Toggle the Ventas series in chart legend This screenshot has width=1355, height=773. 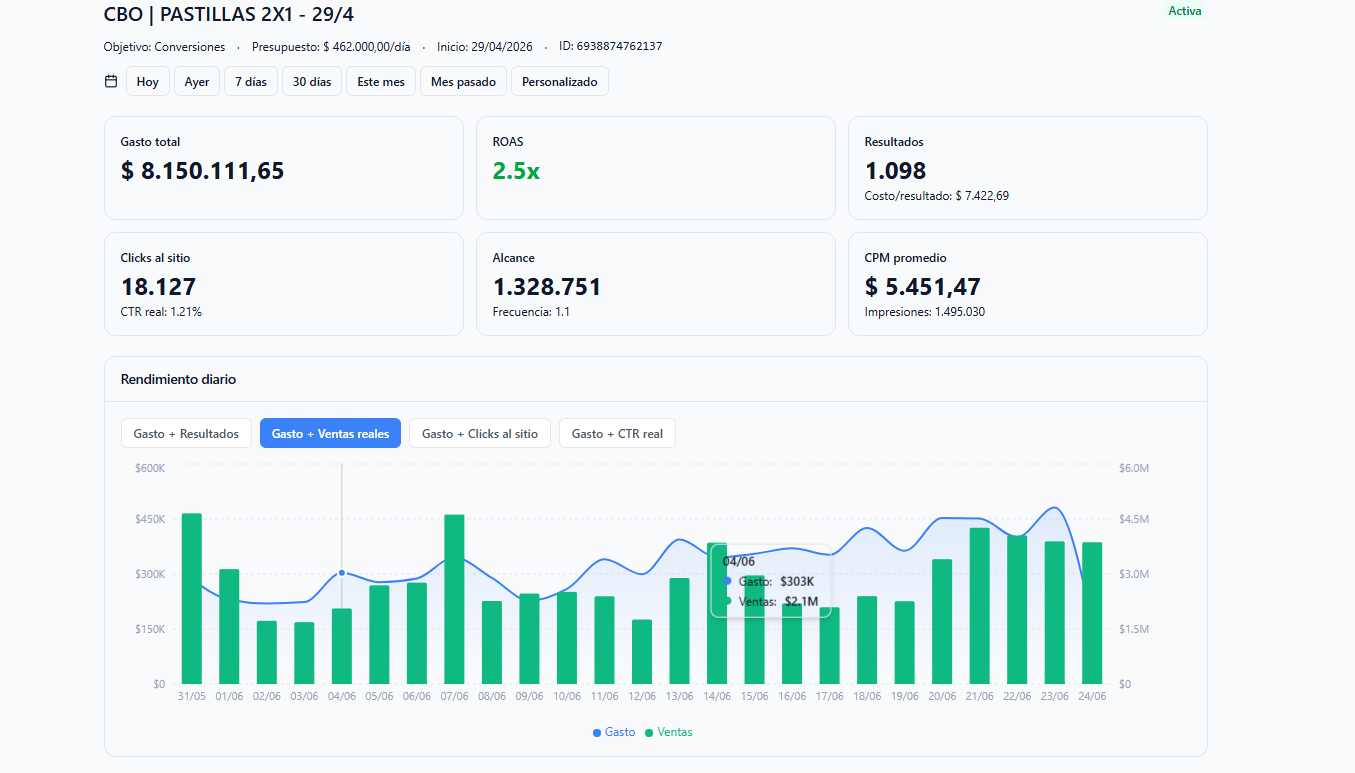(x=668, y=732)
